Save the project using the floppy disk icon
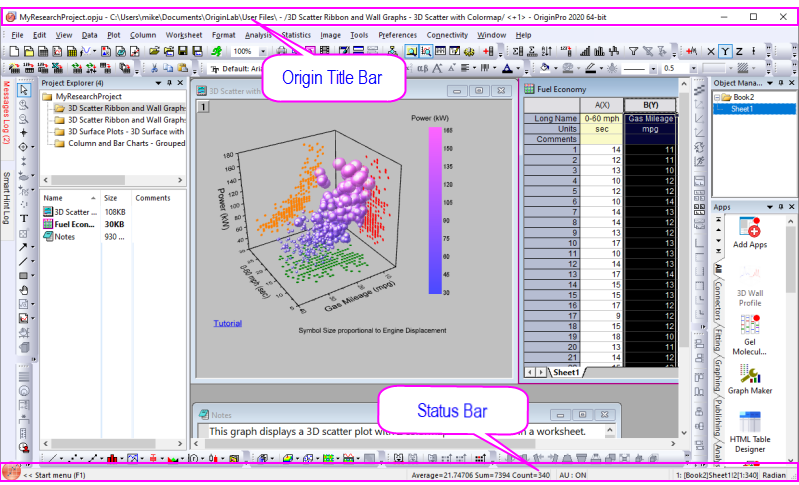The image size is (799, 485). (x=183, y=51)
